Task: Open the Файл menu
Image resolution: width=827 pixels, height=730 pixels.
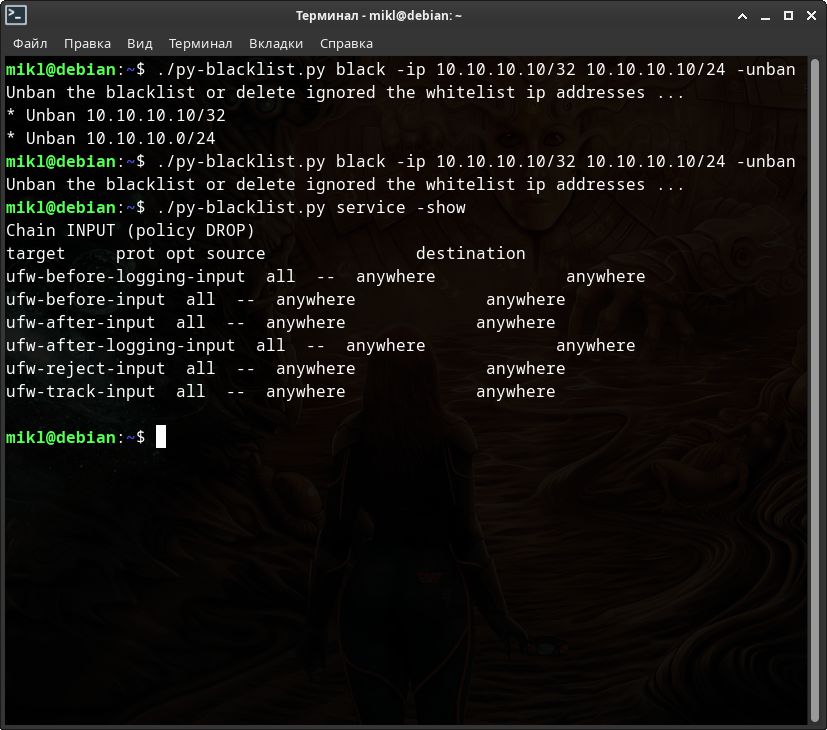Action: coord(30,43)
